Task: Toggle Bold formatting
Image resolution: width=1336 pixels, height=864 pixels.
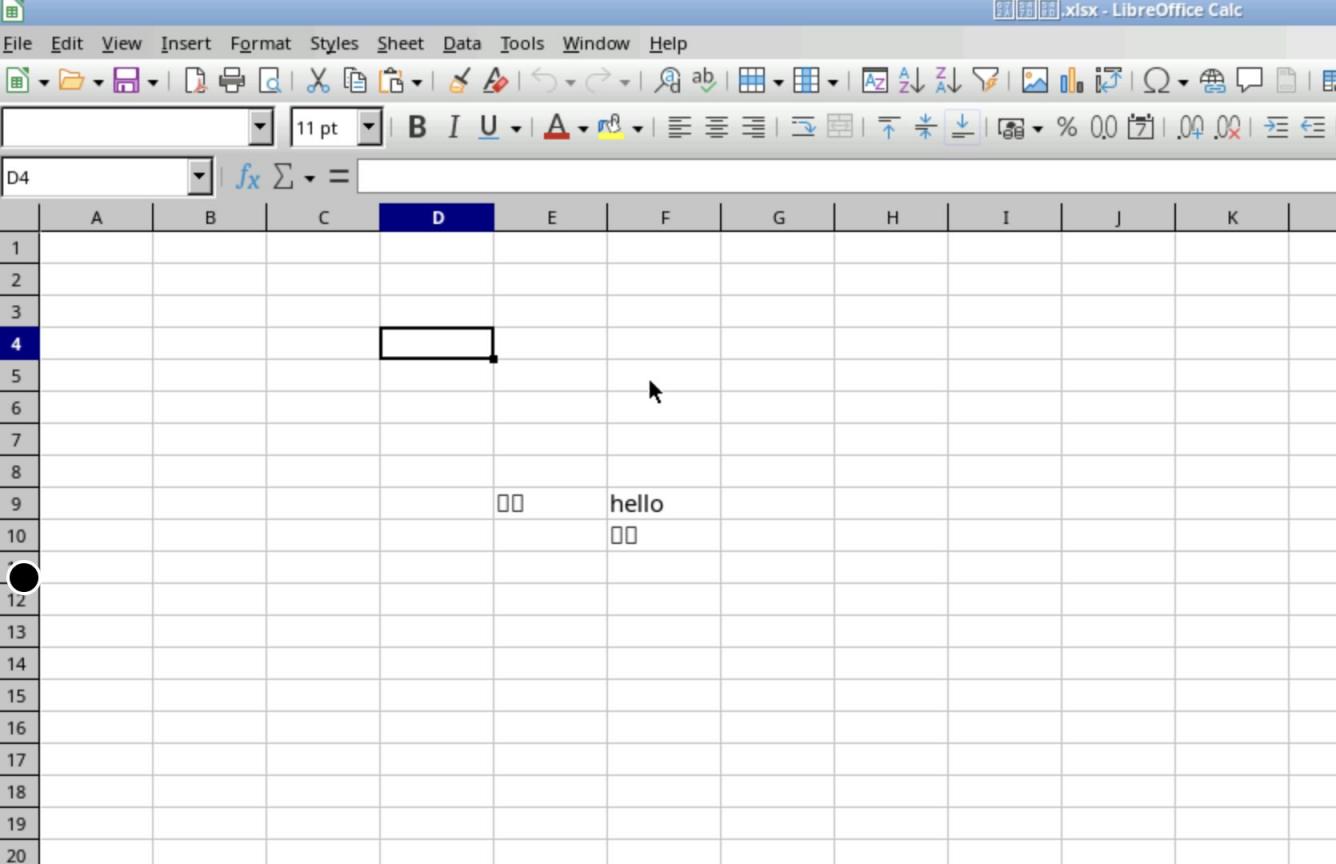Action: tap(417, 128)
